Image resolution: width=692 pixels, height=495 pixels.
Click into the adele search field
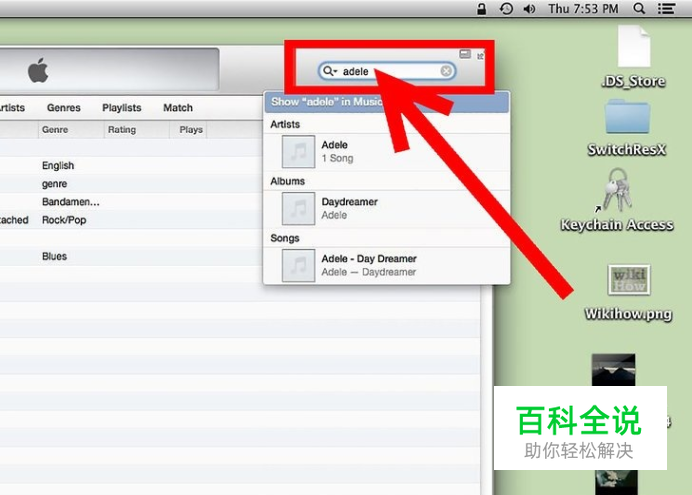(x=387, y=71)
